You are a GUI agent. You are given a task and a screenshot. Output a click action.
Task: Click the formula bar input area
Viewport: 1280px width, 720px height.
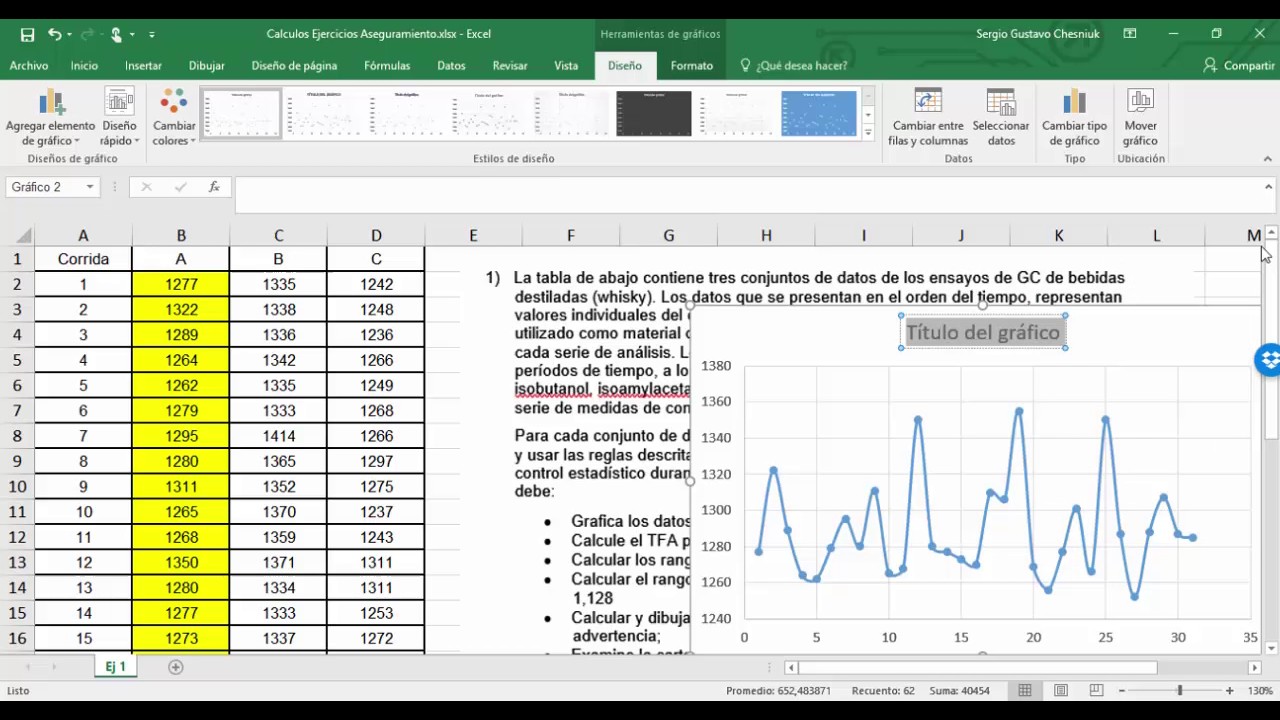746,195
